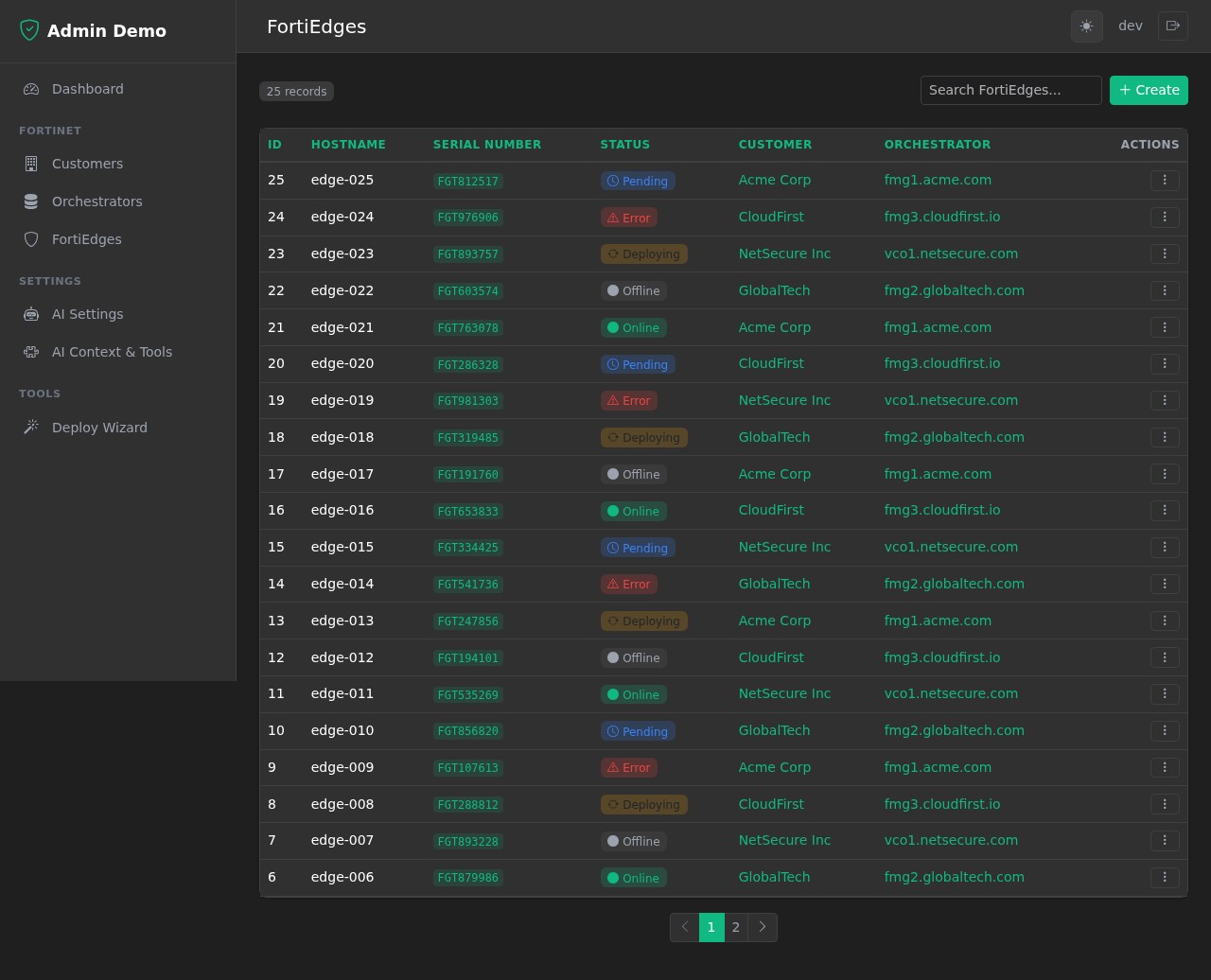Screen dimensions: 1211x980
Task: Go to the next page arrow
Action: tap(763, 927)
